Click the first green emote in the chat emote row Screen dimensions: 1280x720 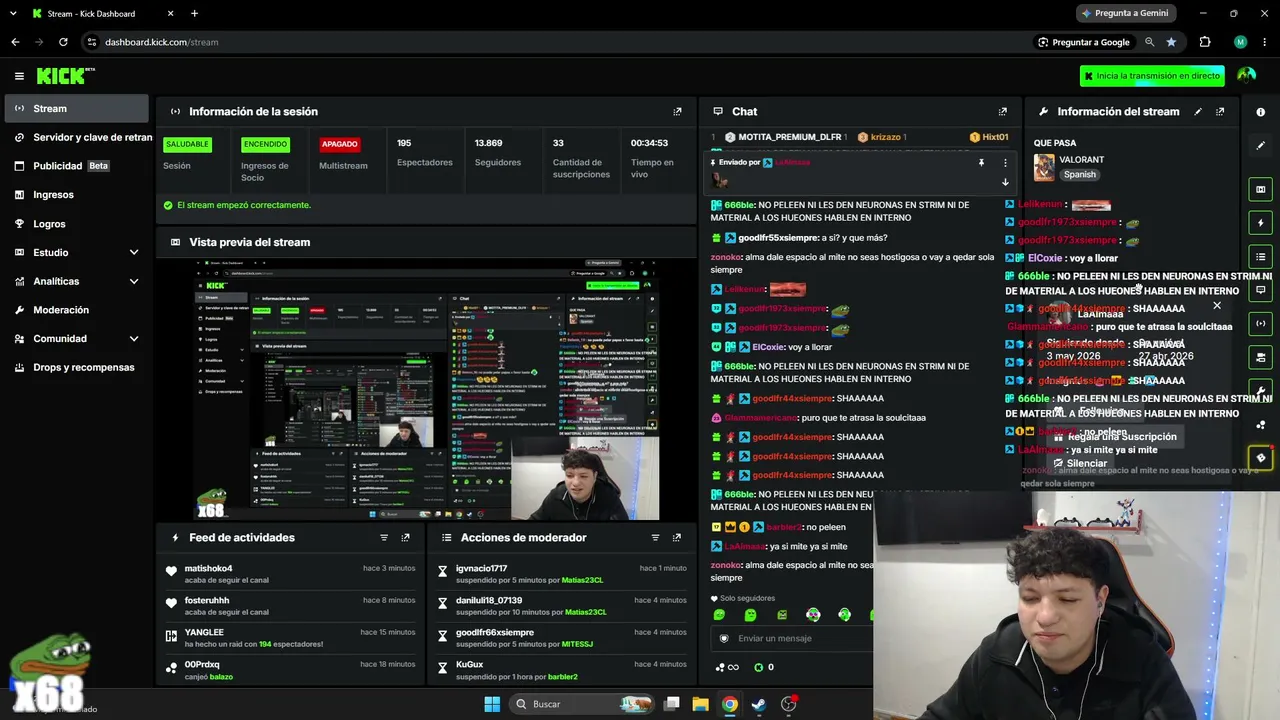point(719,615)
